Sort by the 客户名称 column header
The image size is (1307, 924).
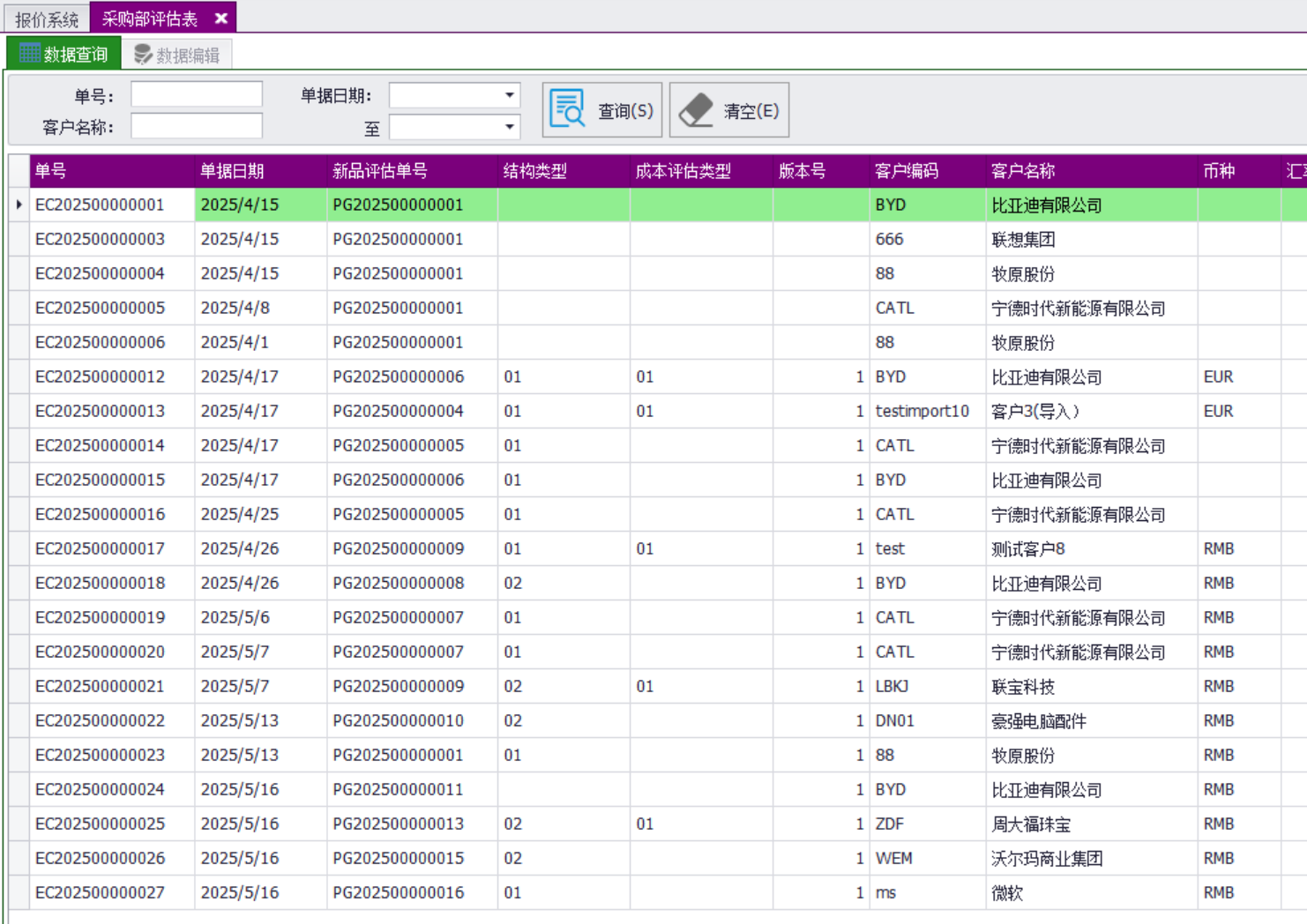point(1023,171)
